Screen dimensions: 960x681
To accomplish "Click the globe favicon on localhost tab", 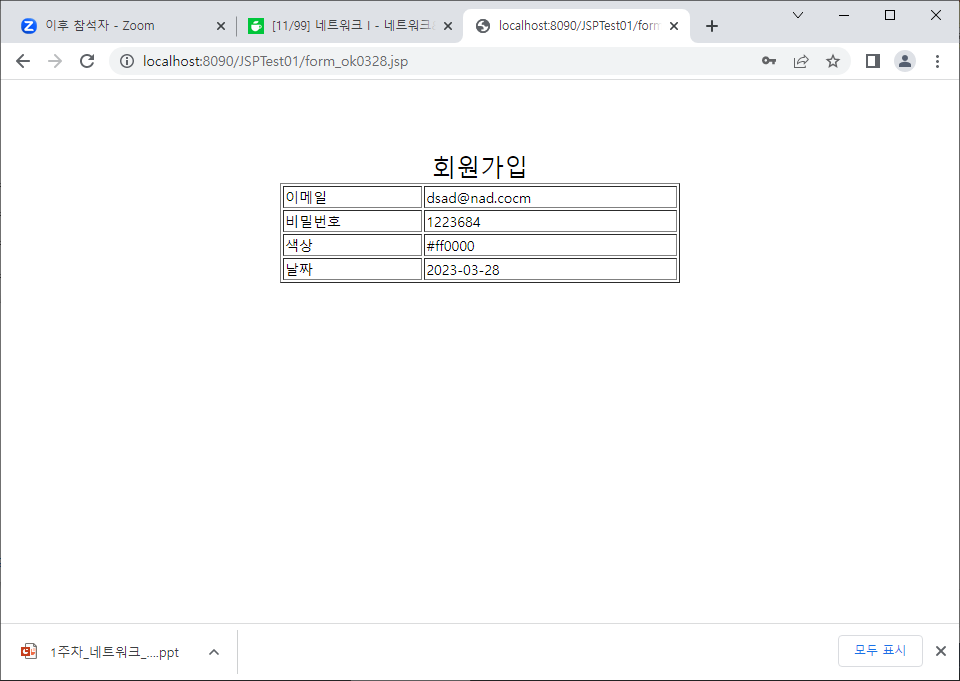I will tap(482, 26).
